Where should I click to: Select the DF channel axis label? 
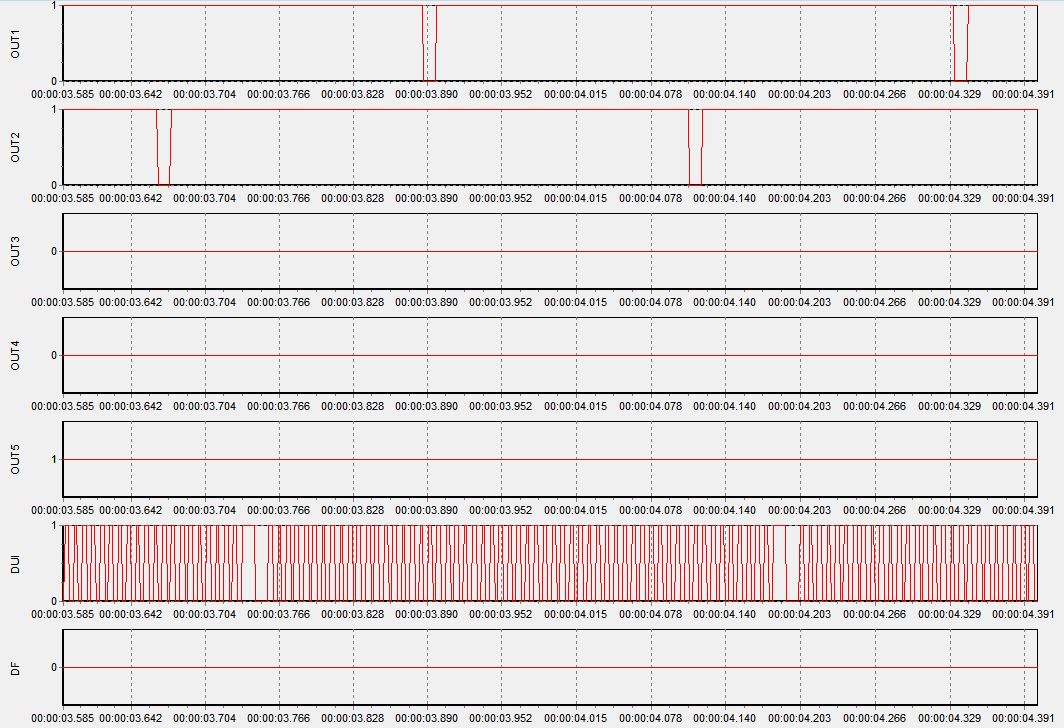15,667
